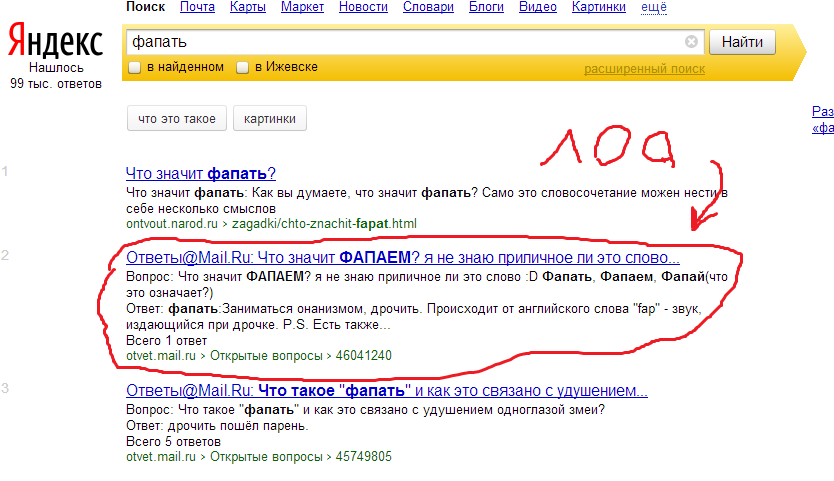Click the 'Открытые вопросы' breadcrumb above 46041240
834x481 pixels.
point(266,355)
